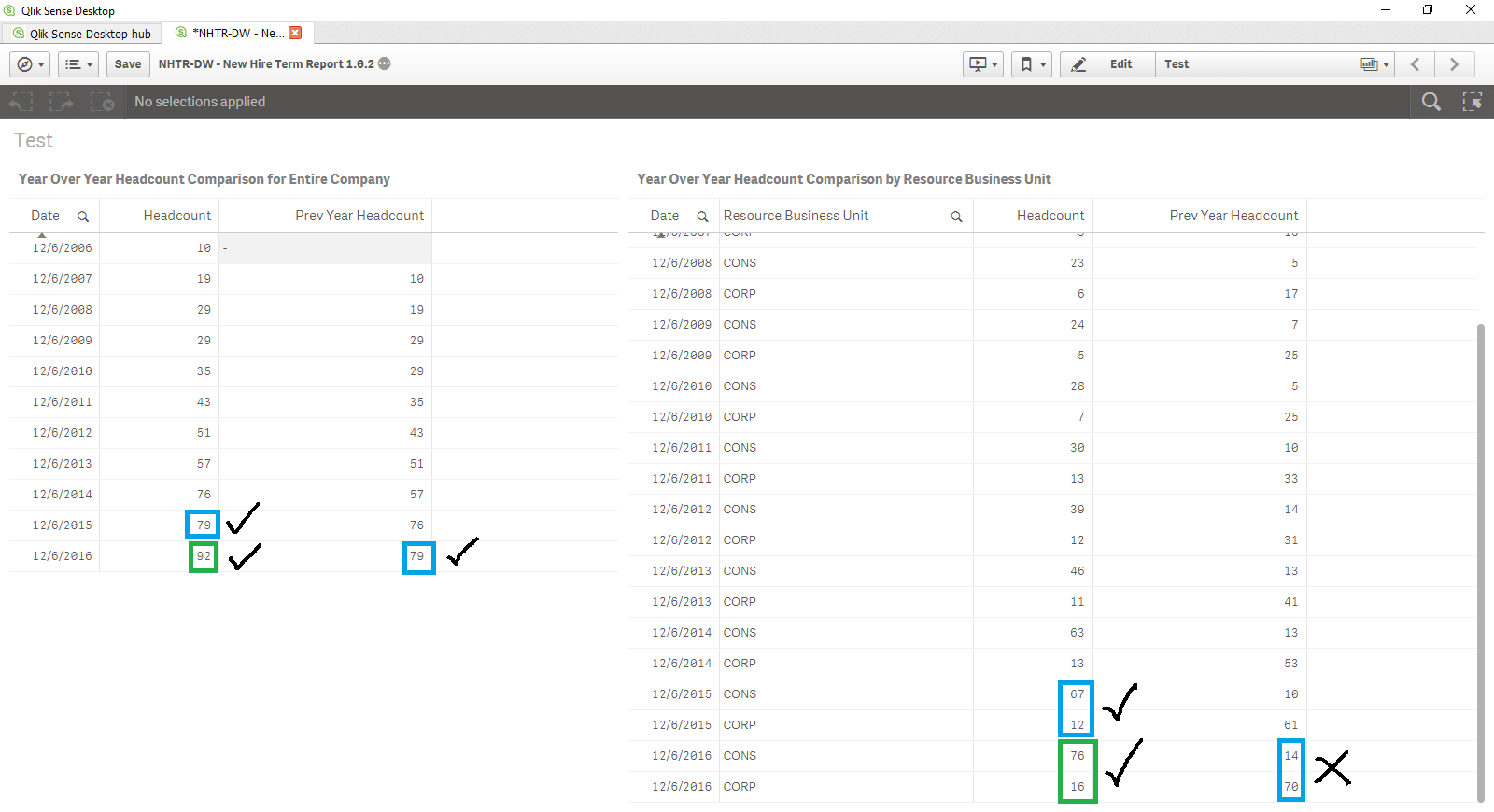The height and width of the screenshot is (812, 1494).
Task: Open smart search from the selections bar
Action: tap(1431, 102)
